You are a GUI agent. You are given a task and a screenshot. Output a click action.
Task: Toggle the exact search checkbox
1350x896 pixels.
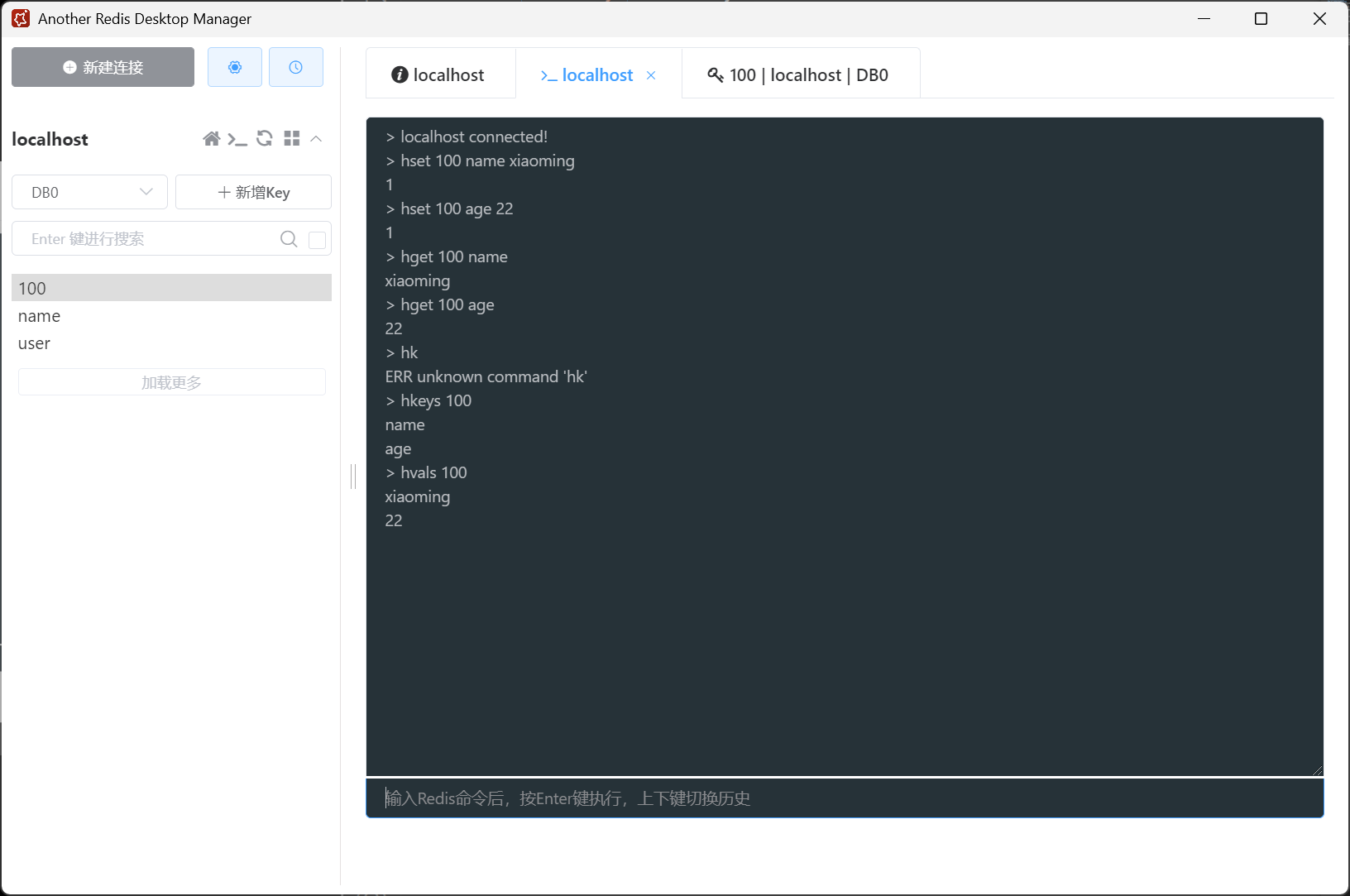(317, 240)
